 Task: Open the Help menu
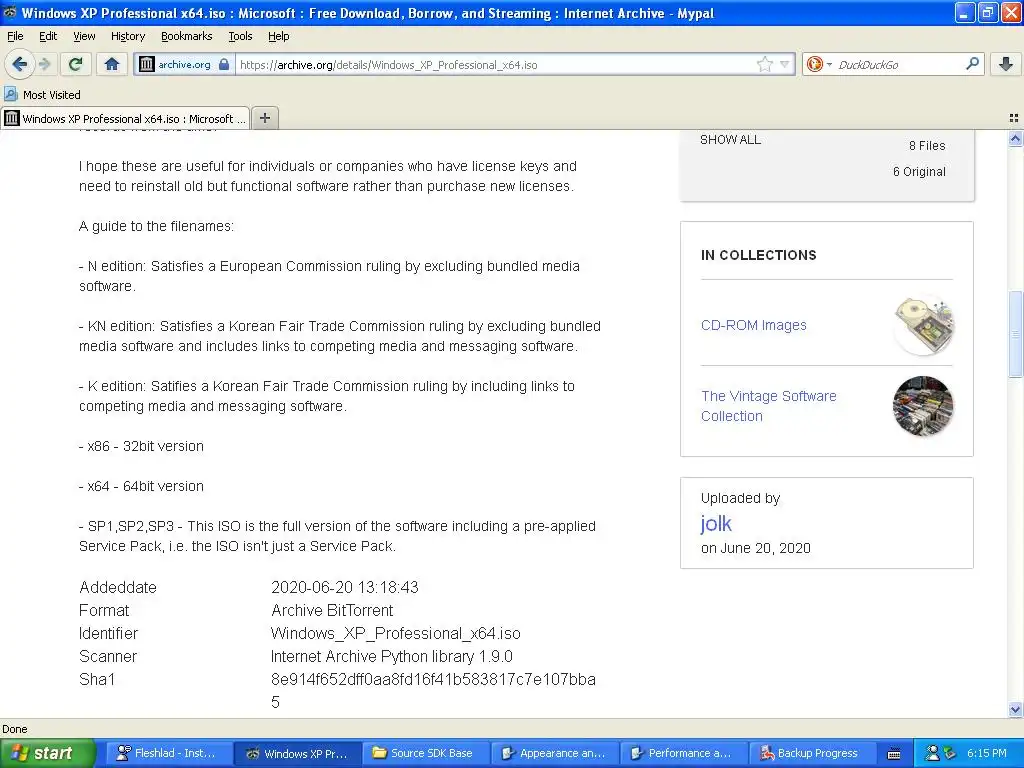click(278, 36)
